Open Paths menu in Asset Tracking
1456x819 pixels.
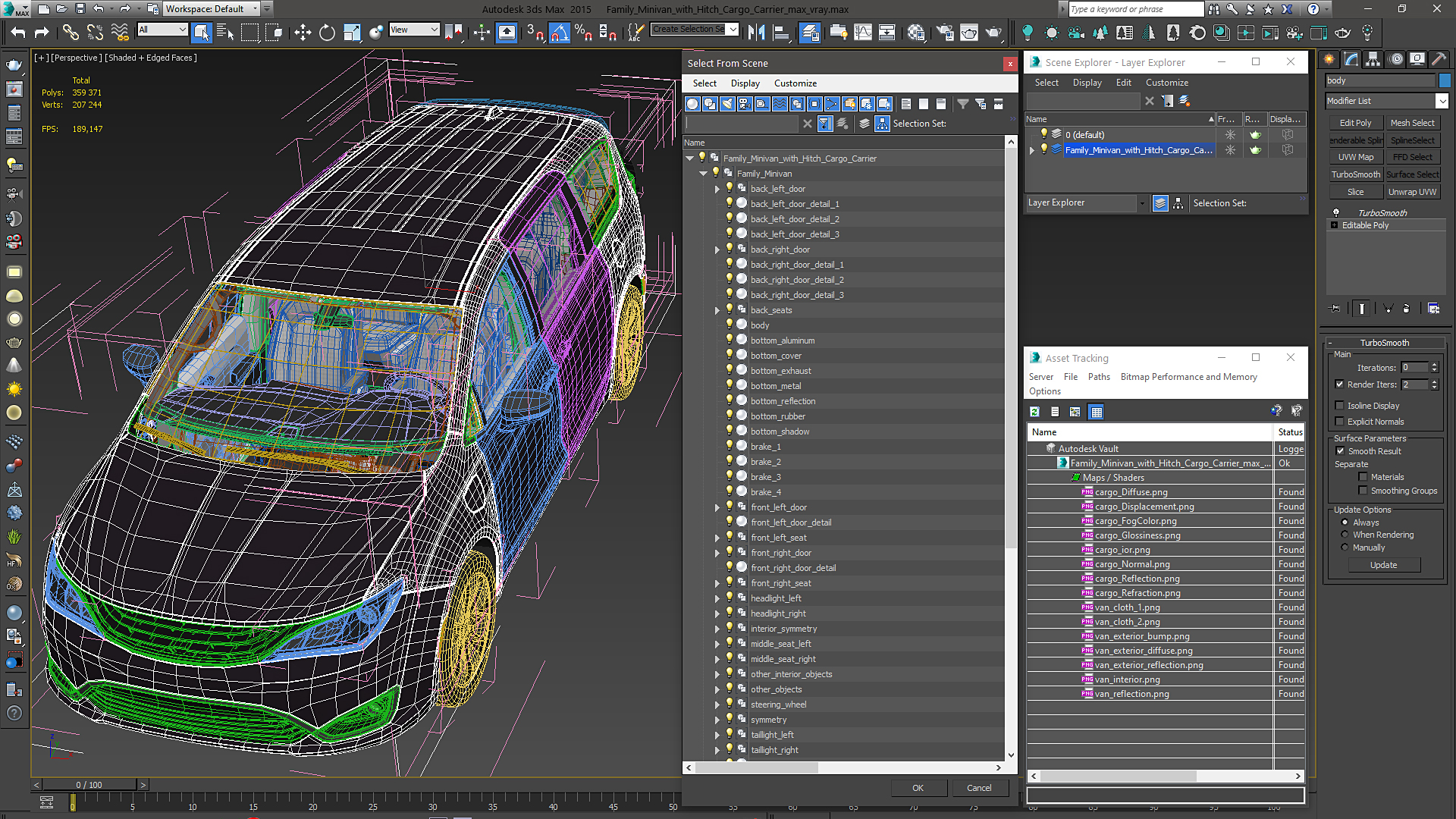[1098, 377]
